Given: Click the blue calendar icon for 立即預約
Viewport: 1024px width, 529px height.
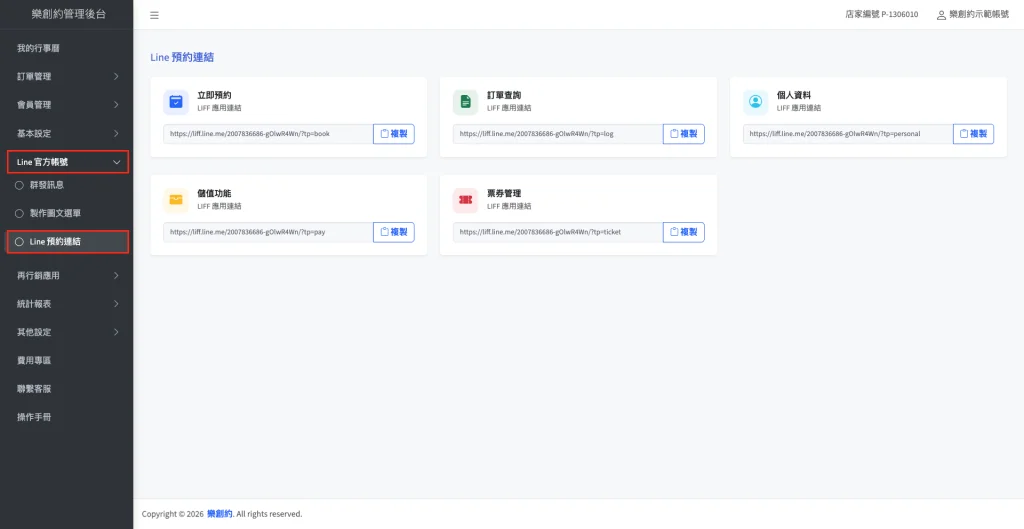Looking at the screenshot, I should [x=176, y=101].
